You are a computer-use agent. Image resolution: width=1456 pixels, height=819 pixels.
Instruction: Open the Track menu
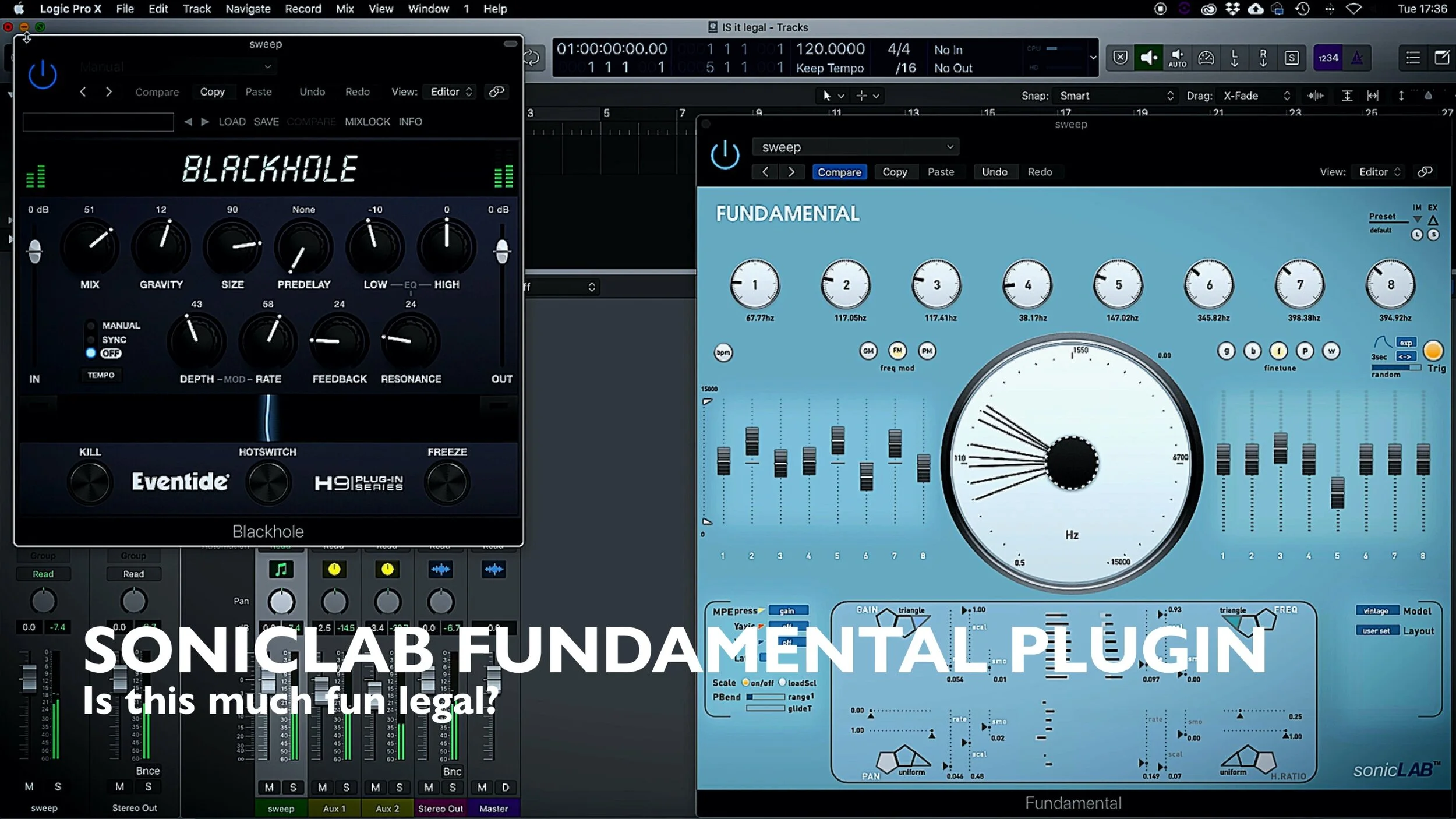(196, 9)
